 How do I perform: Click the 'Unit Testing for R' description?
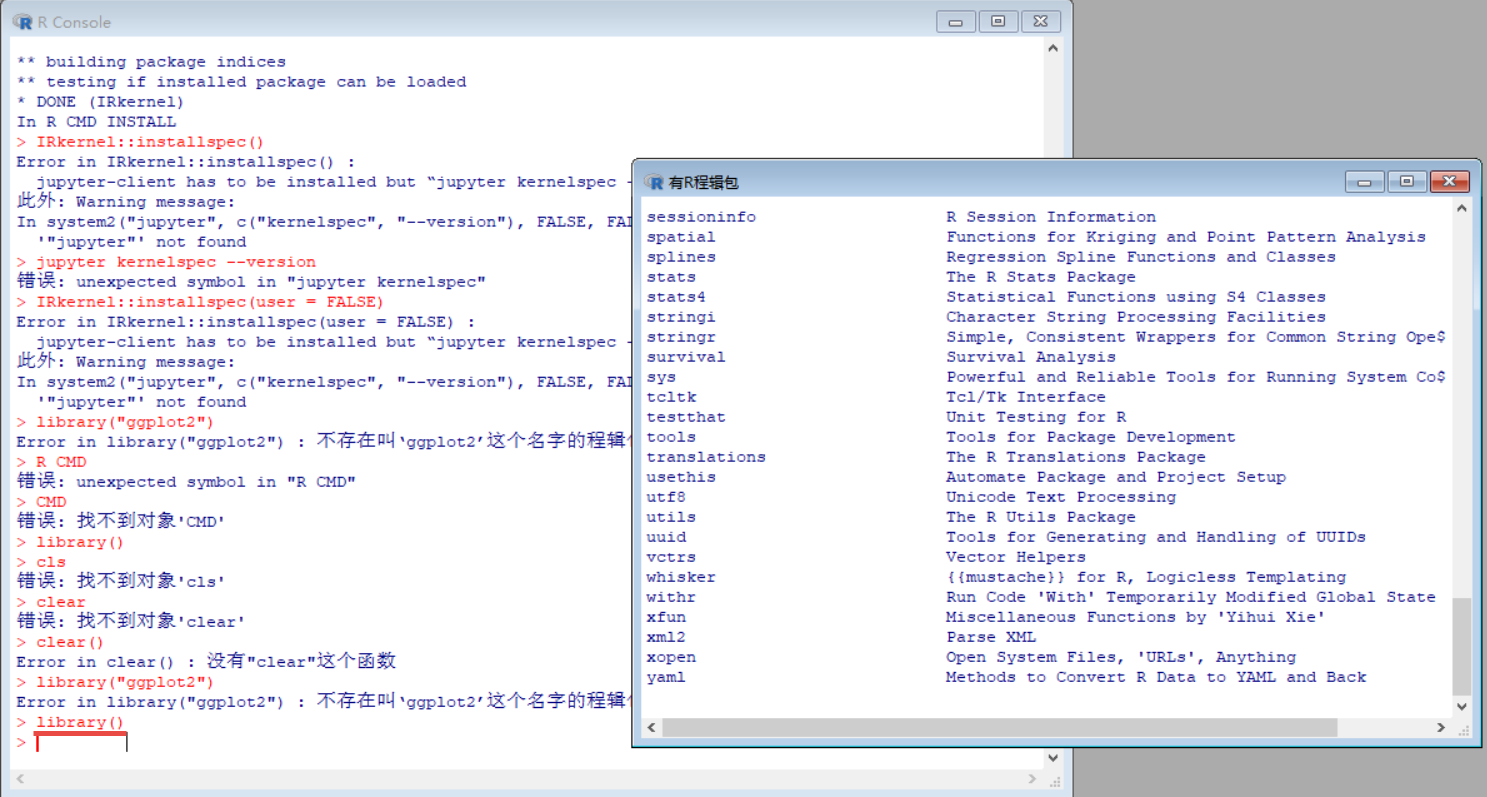(x=1036, y=417)
